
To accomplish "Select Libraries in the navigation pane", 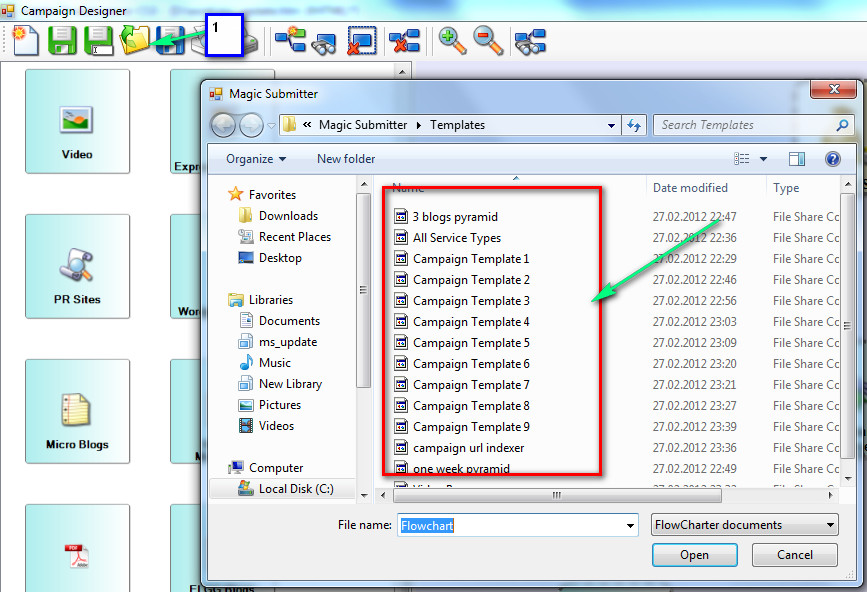I will (260, 300).
